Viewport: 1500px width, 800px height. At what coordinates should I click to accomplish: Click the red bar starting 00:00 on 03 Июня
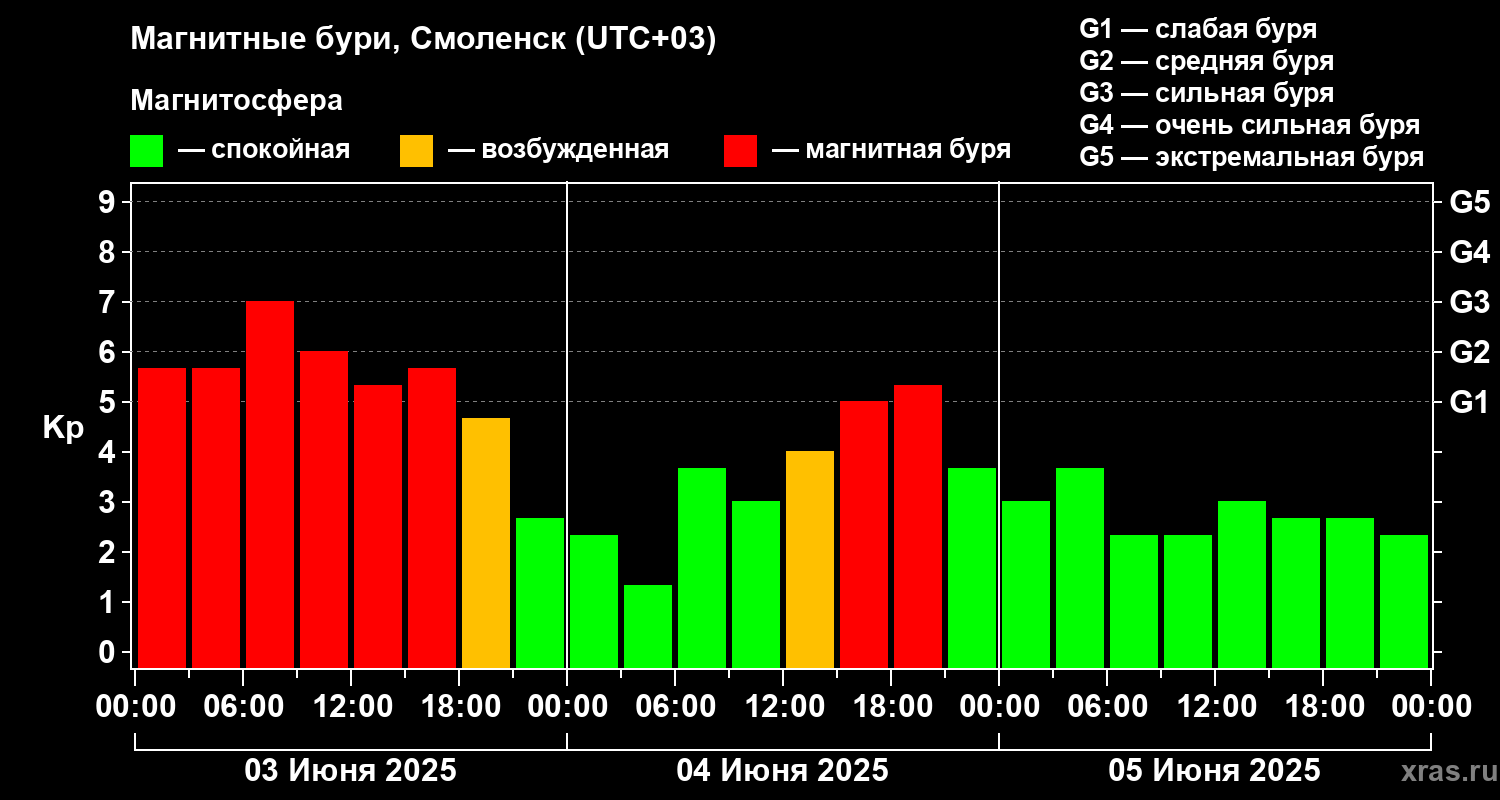162,518
